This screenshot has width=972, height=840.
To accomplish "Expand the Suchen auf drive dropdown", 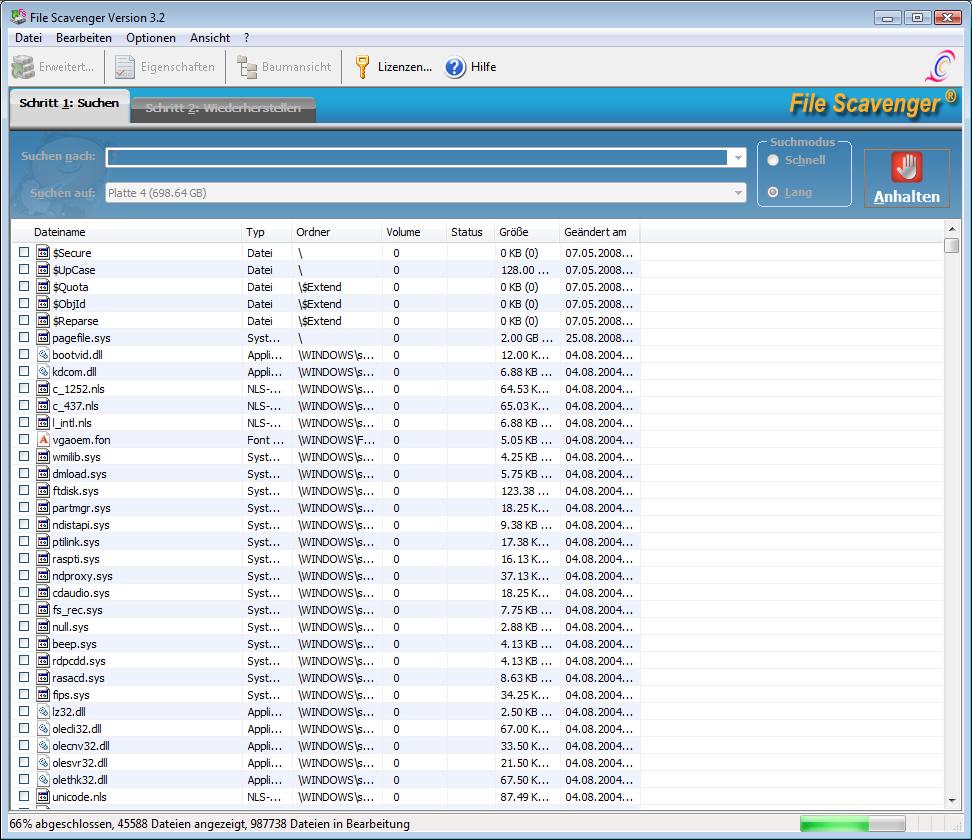I will coord(738,193).
